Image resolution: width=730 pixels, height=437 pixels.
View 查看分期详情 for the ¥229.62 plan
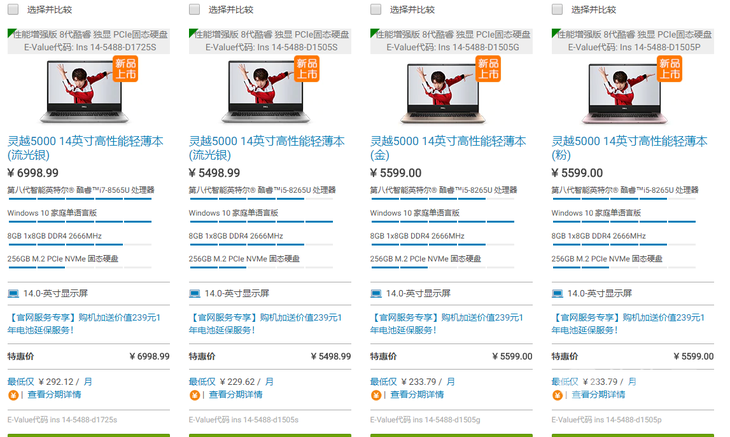pos(236,395)
